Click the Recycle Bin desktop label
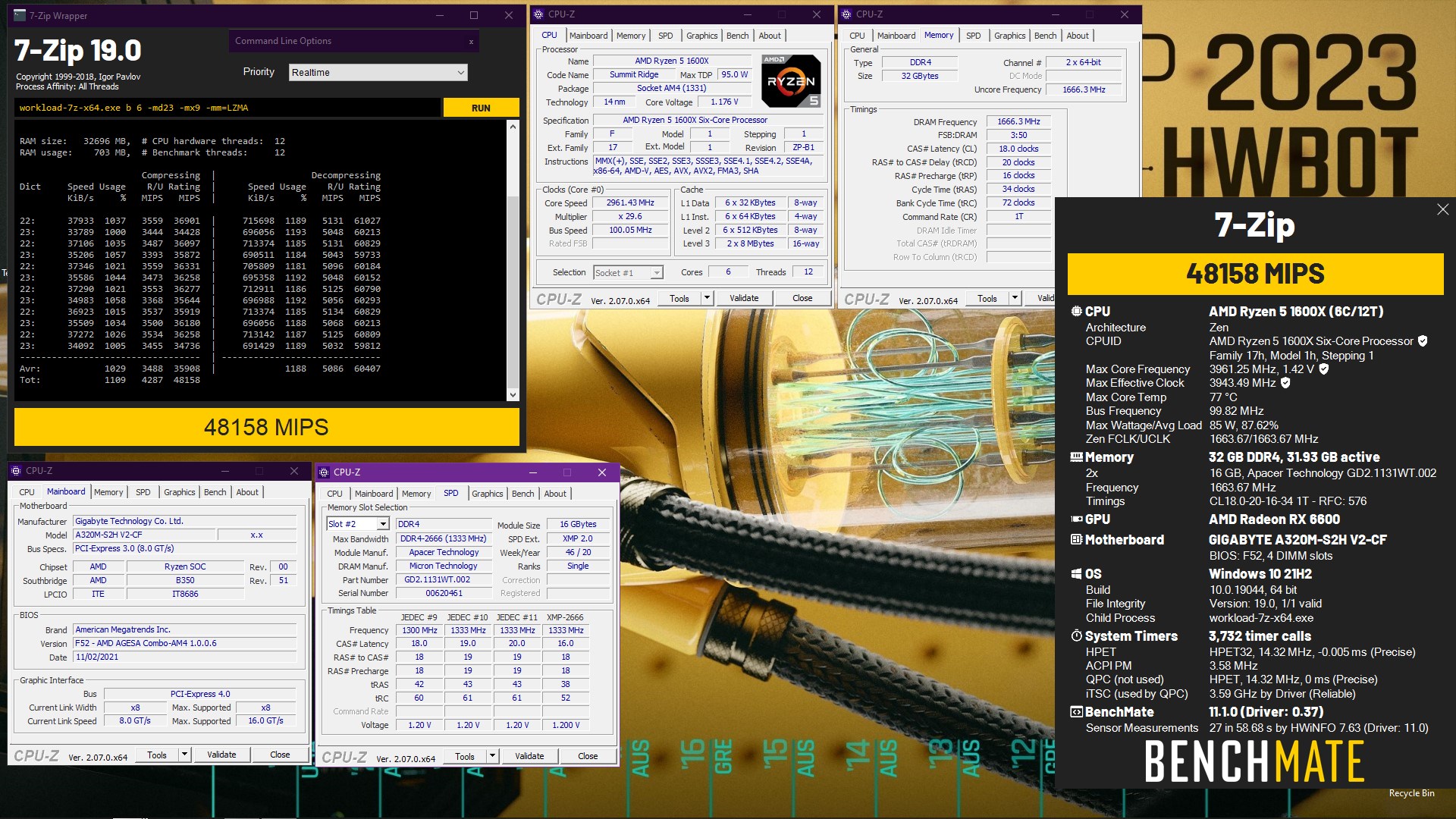Viewport: 1456px width, 819px height. (1411, 793)
